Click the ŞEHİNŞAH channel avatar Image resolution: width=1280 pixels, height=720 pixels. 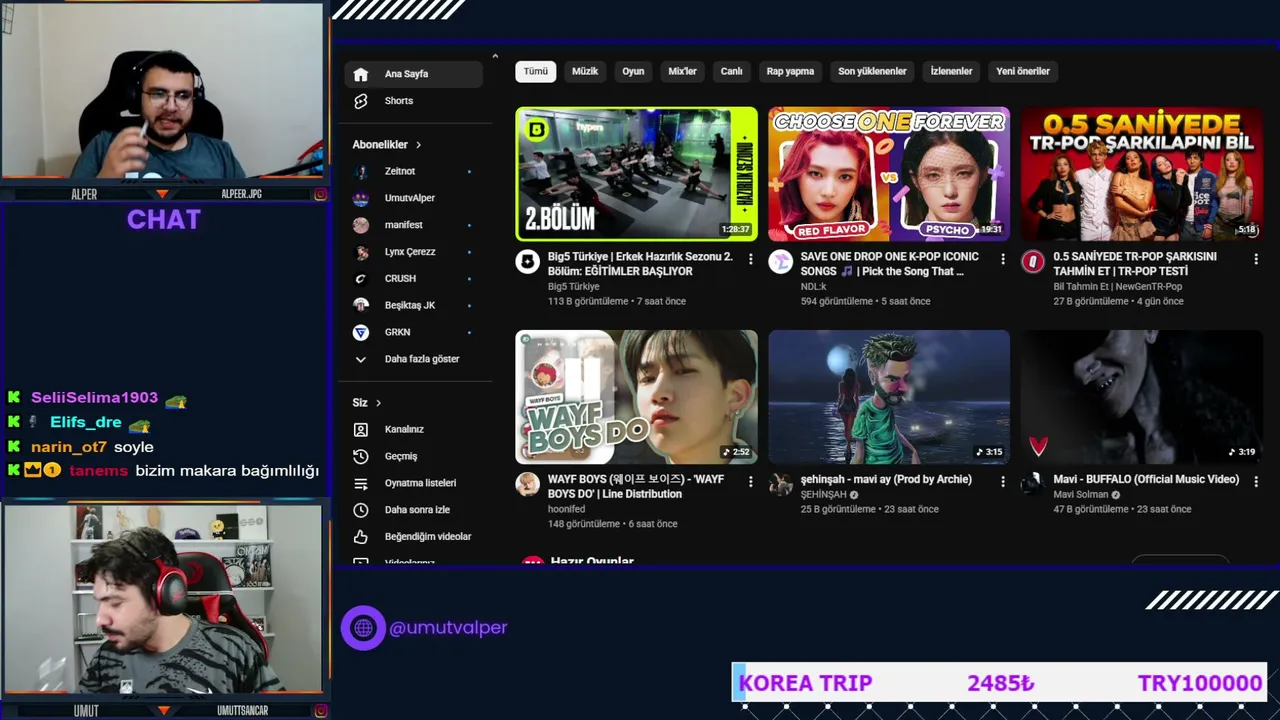click(x=780, y=485)
